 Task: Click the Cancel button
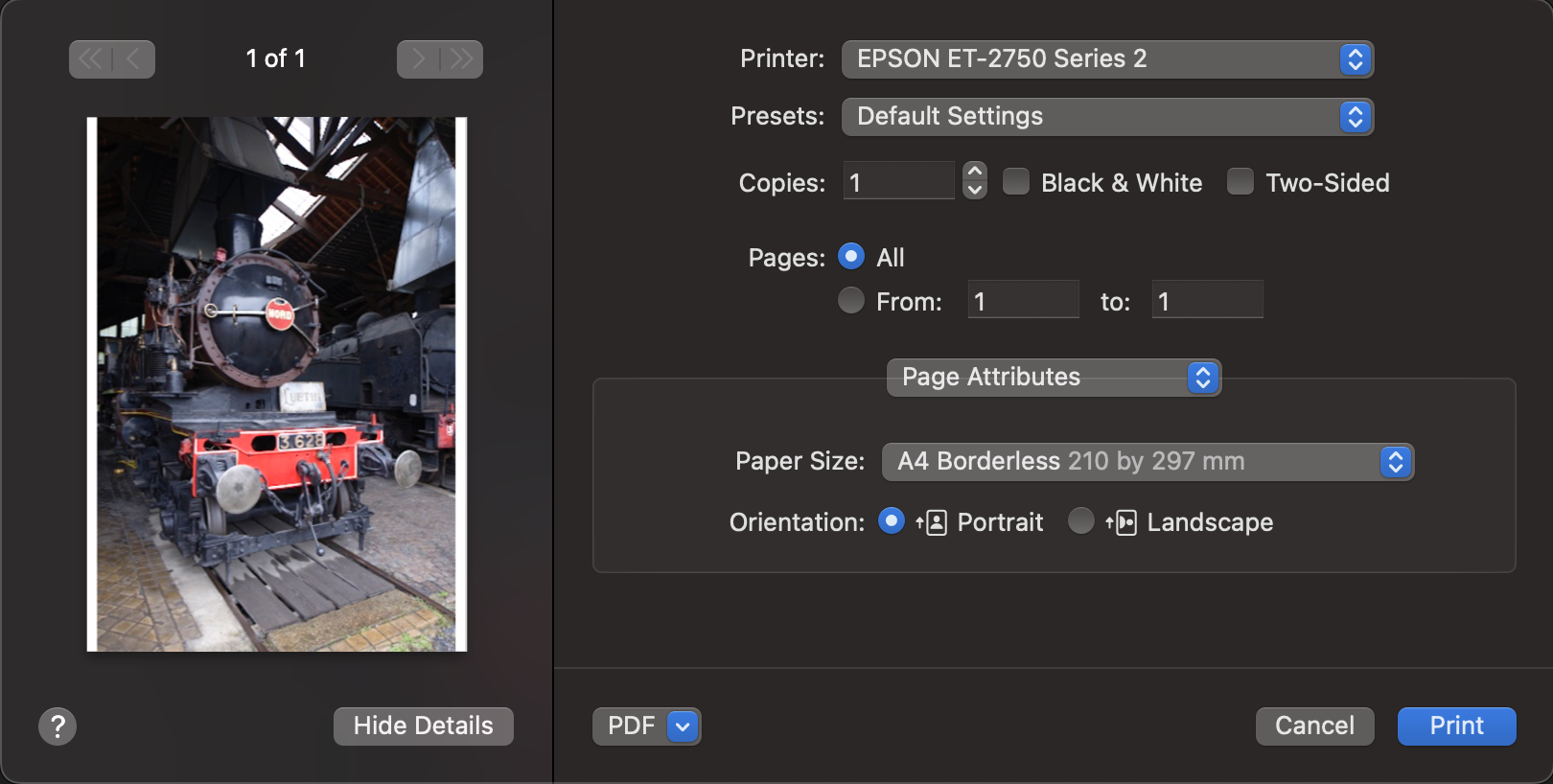tap(1314, 726)
